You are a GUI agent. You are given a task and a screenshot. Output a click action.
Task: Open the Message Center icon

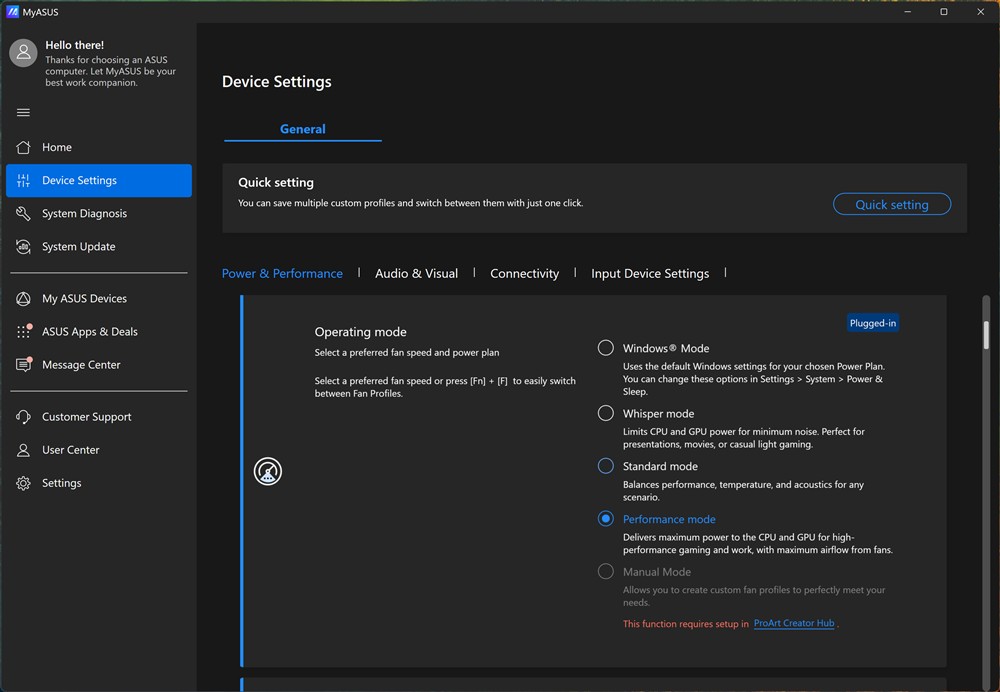(x=23, y=365)
